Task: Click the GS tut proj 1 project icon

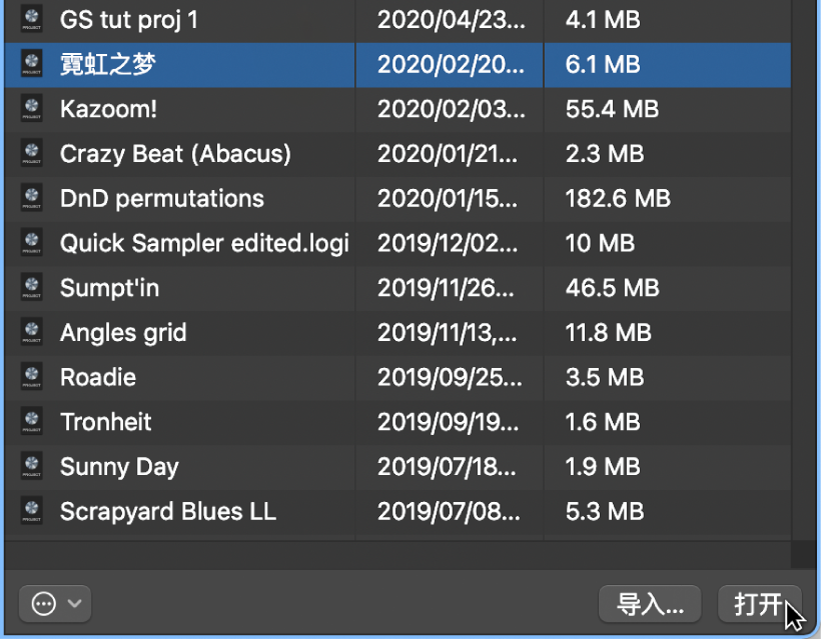Action: [x=31, y=19]
